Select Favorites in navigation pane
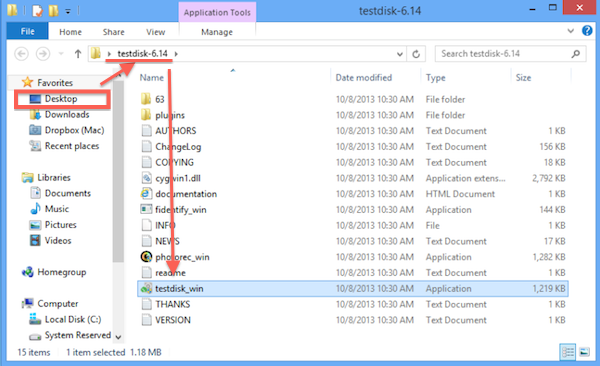 (x=55, y=83)
